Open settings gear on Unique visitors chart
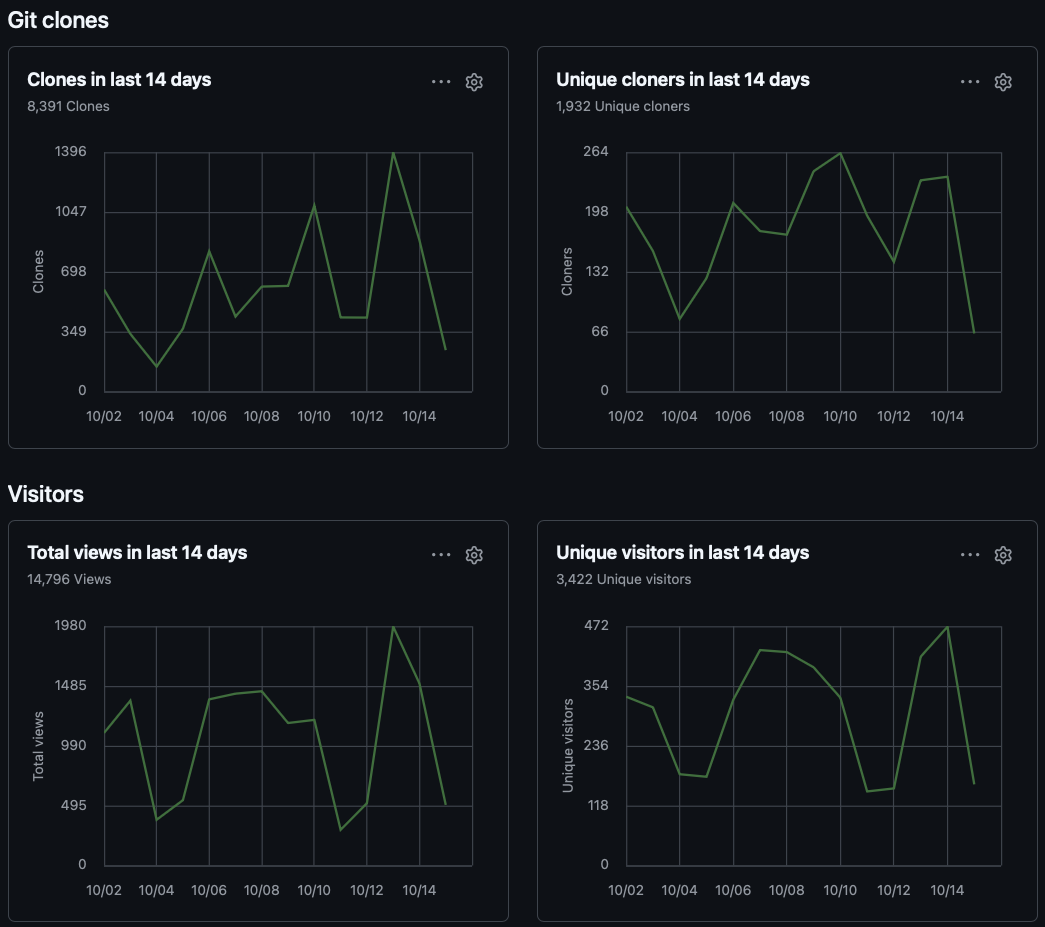The width and height of the screenshot is (1045, 927). pyautogui.click(x=1003, y=555)
